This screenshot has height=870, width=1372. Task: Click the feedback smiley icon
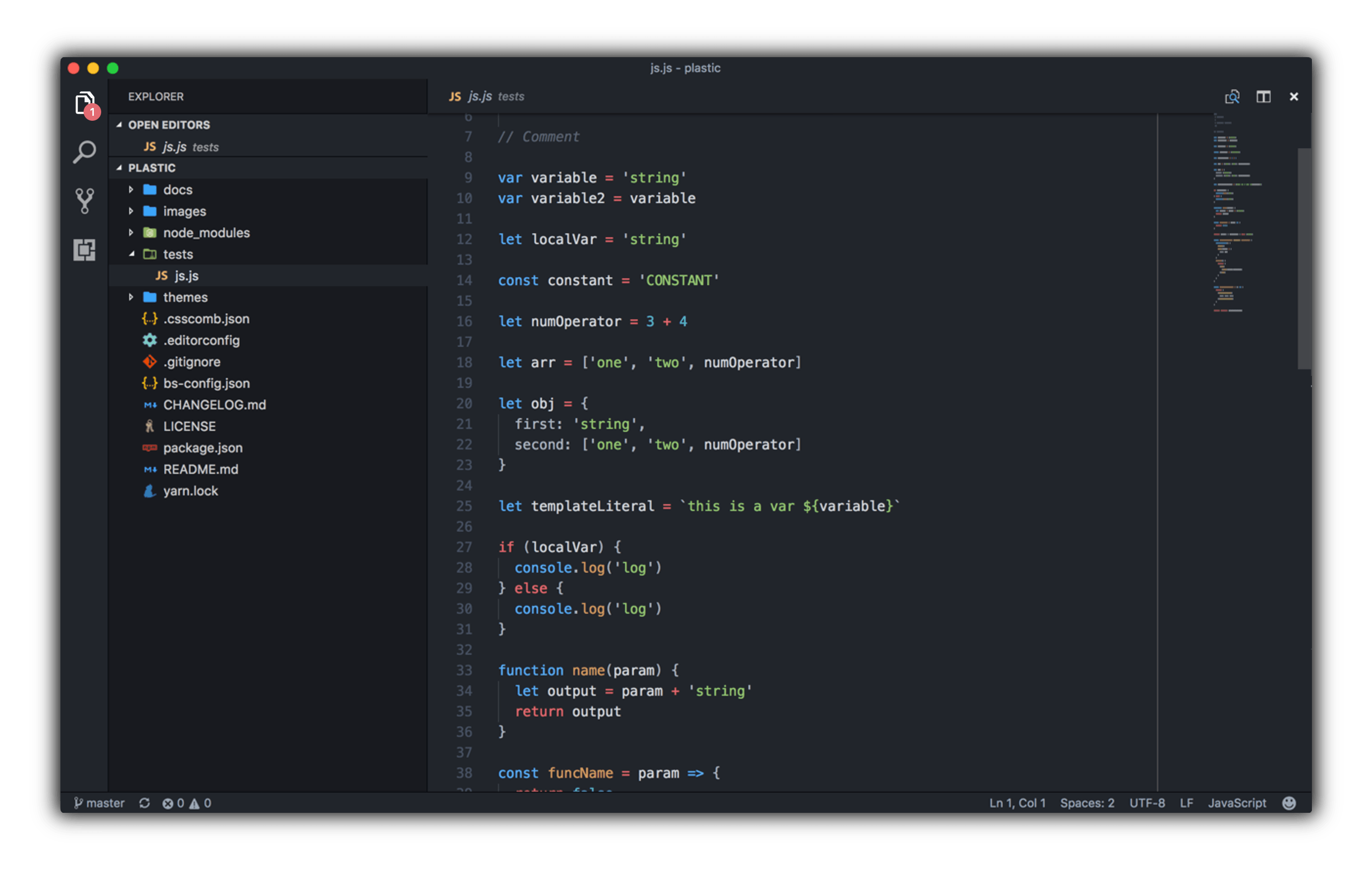[x=1289, y=803]
